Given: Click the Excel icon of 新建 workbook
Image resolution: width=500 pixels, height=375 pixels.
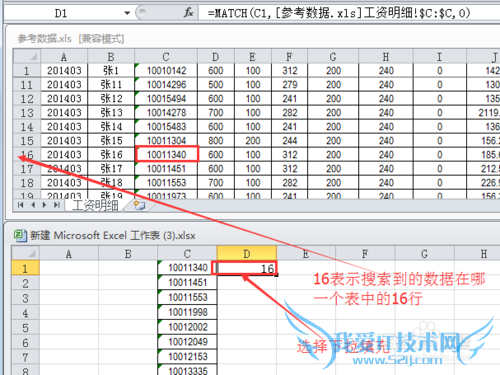Looking at the screenshot, I should click(x=20, y=235).
